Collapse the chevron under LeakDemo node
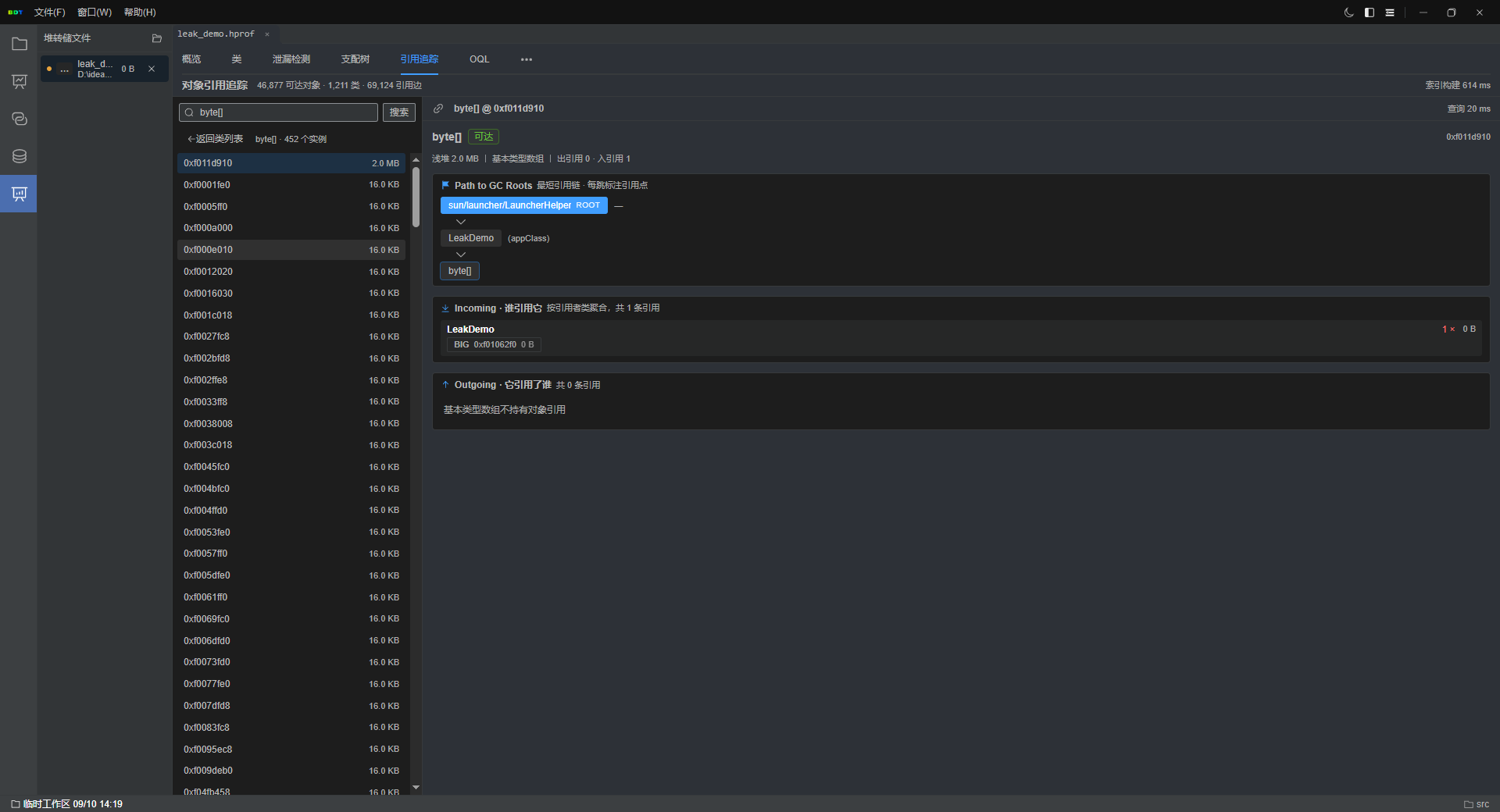The width and height of the screenshot is (1500, 812). [461, 255]
